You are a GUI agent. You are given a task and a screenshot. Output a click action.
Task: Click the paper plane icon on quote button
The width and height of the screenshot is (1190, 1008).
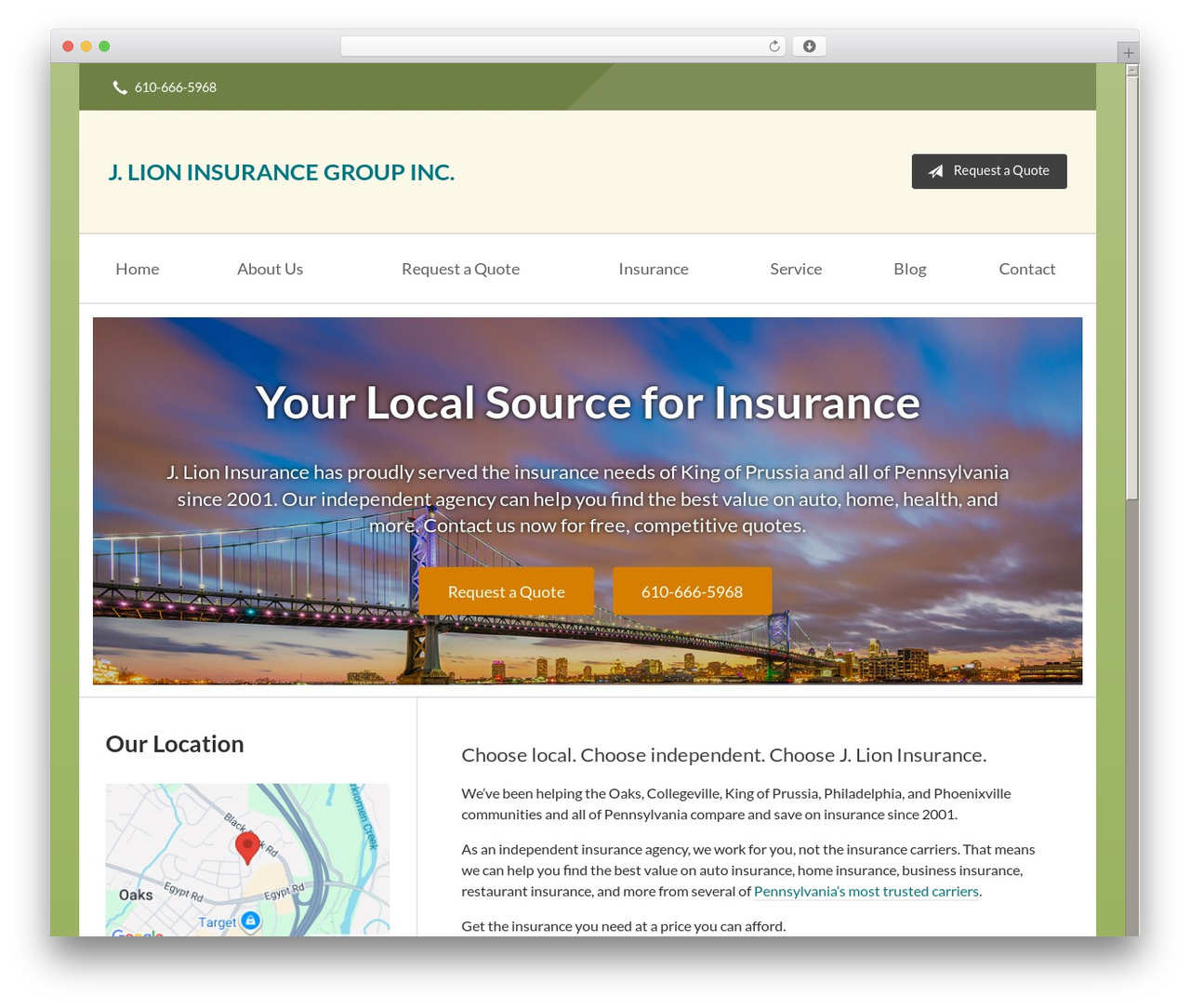click(x=936, y=171)
